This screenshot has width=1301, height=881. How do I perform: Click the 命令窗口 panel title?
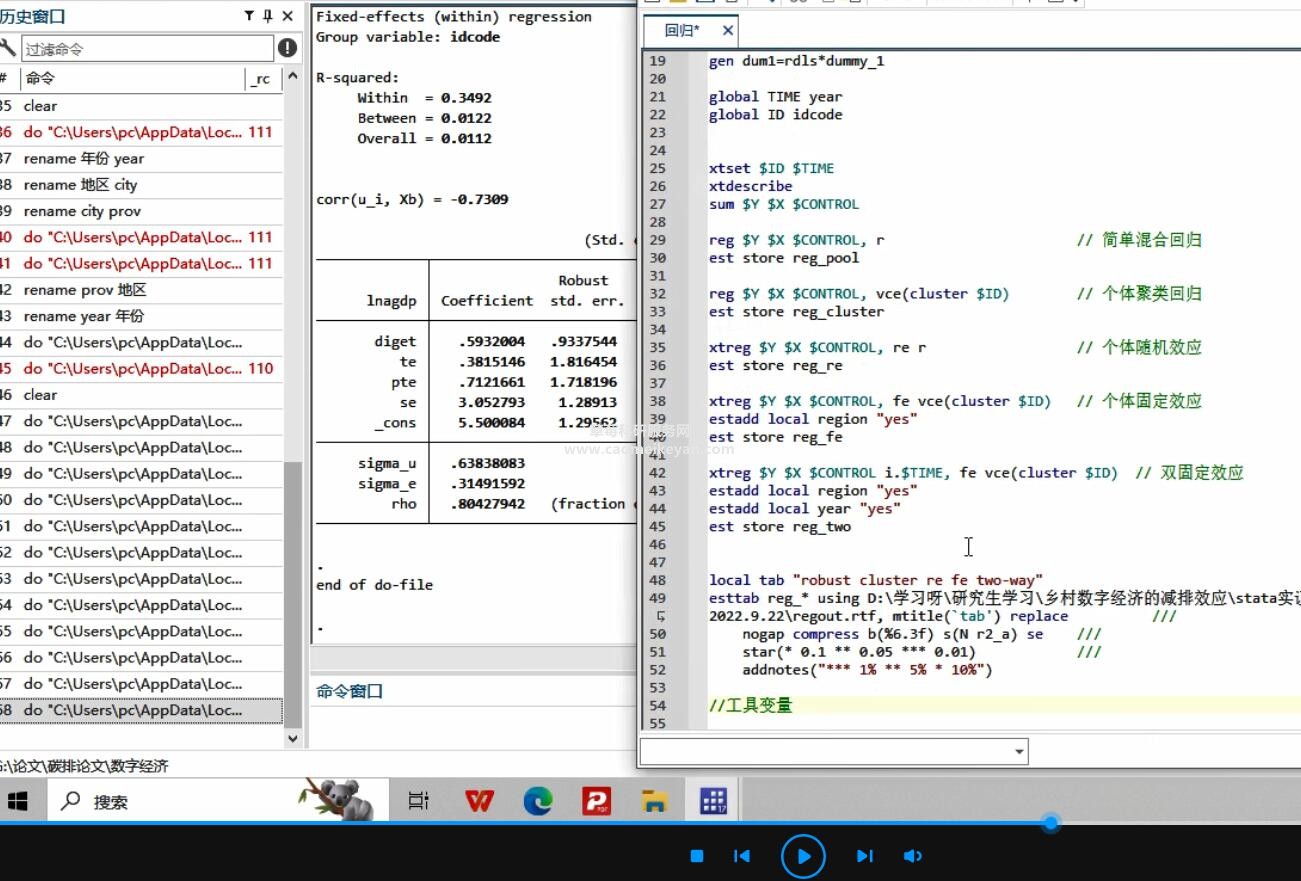(x=350, y=691)
